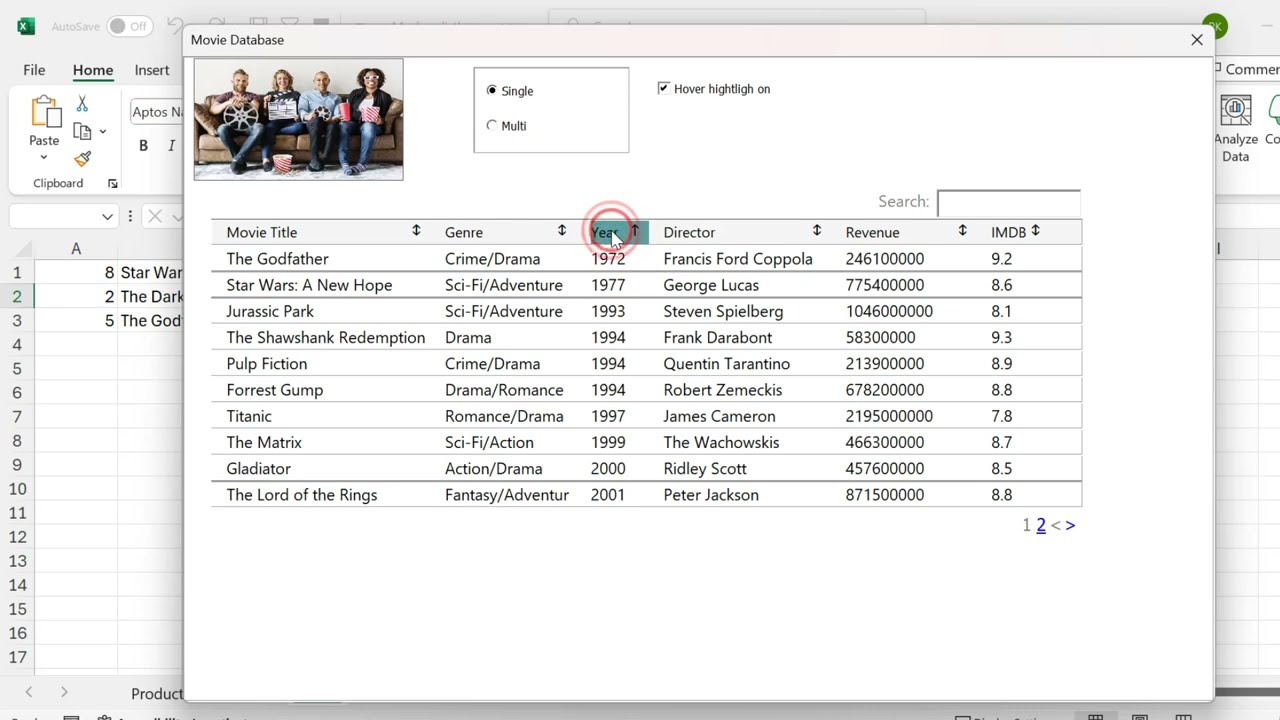Select The Godfather movie row
This screenshot has width=1280, height=720.
(x=646, y=258)
